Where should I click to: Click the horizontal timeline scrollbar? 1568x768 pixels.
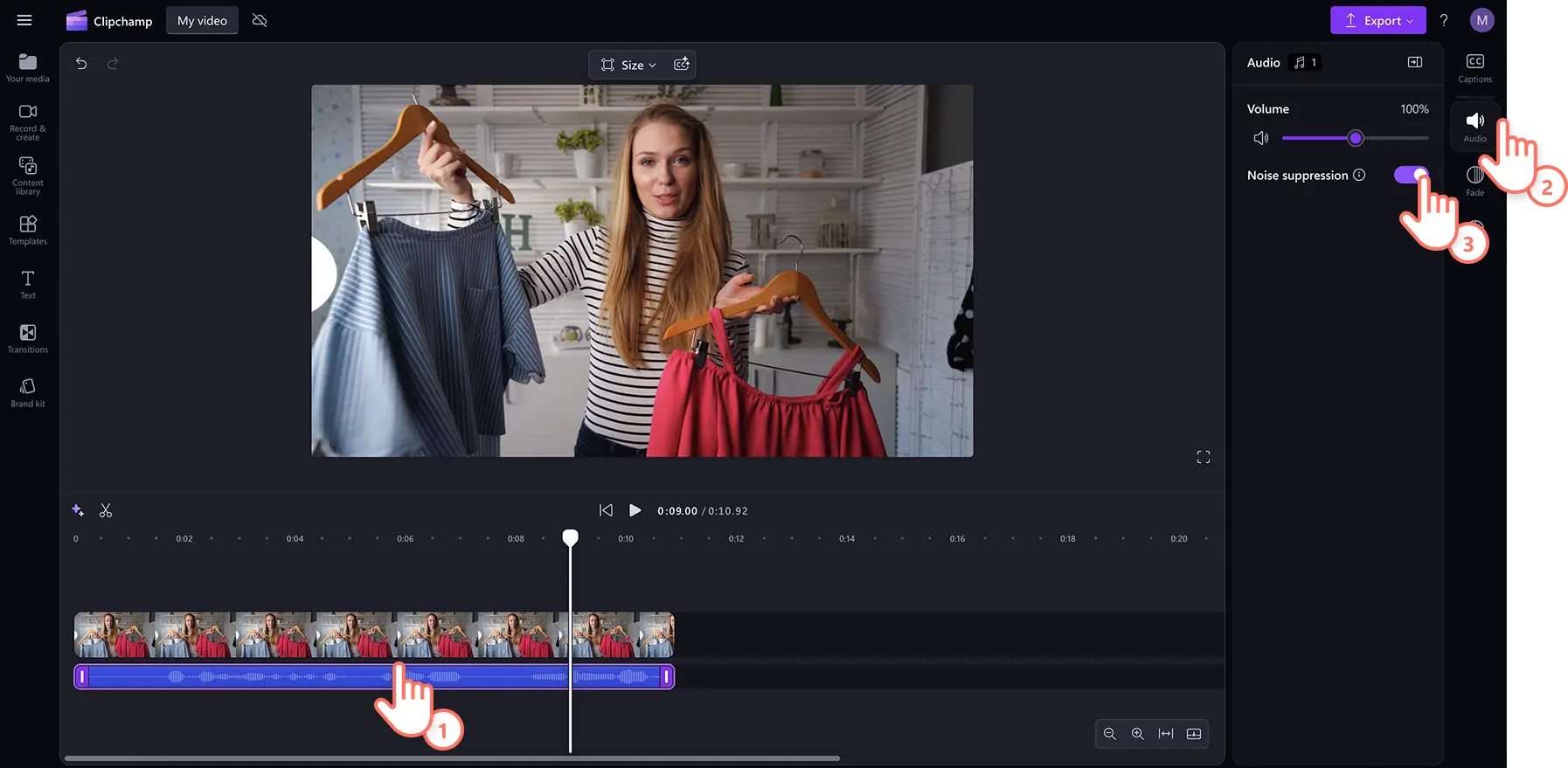tap(452, 758)
